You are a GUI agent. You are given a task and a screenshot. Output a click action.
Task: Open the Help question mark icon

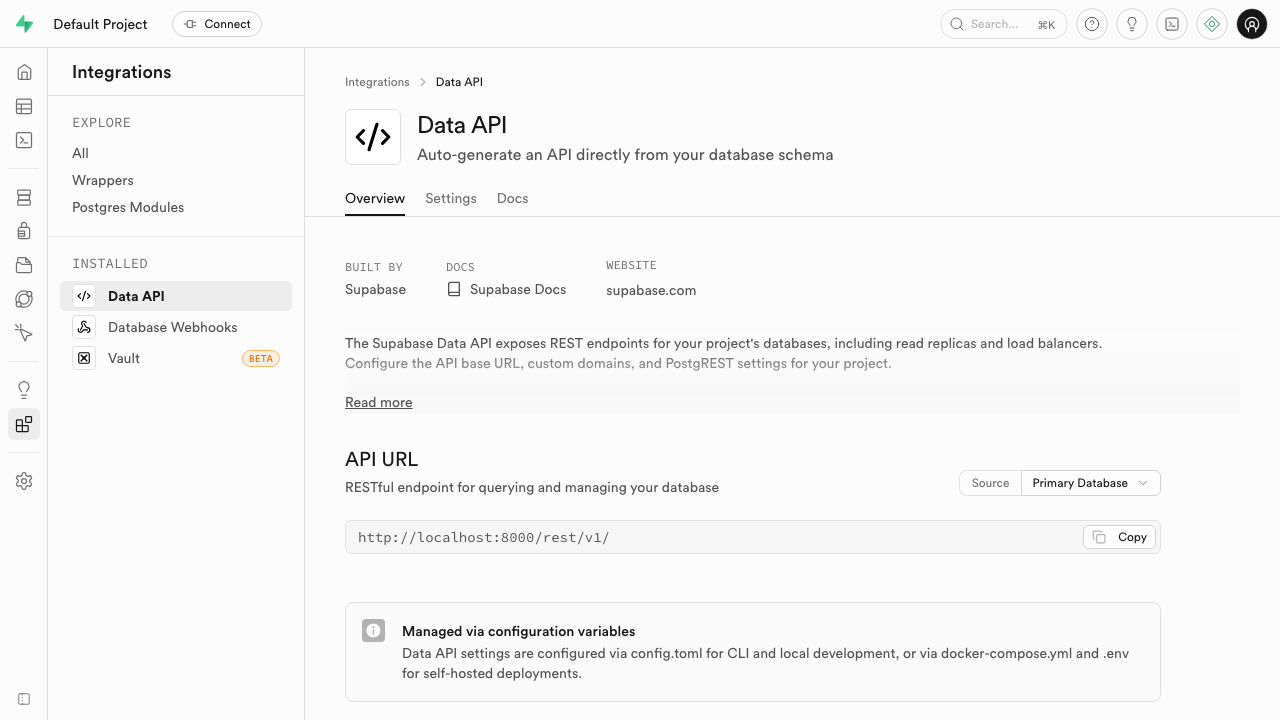click(1092, 24)
